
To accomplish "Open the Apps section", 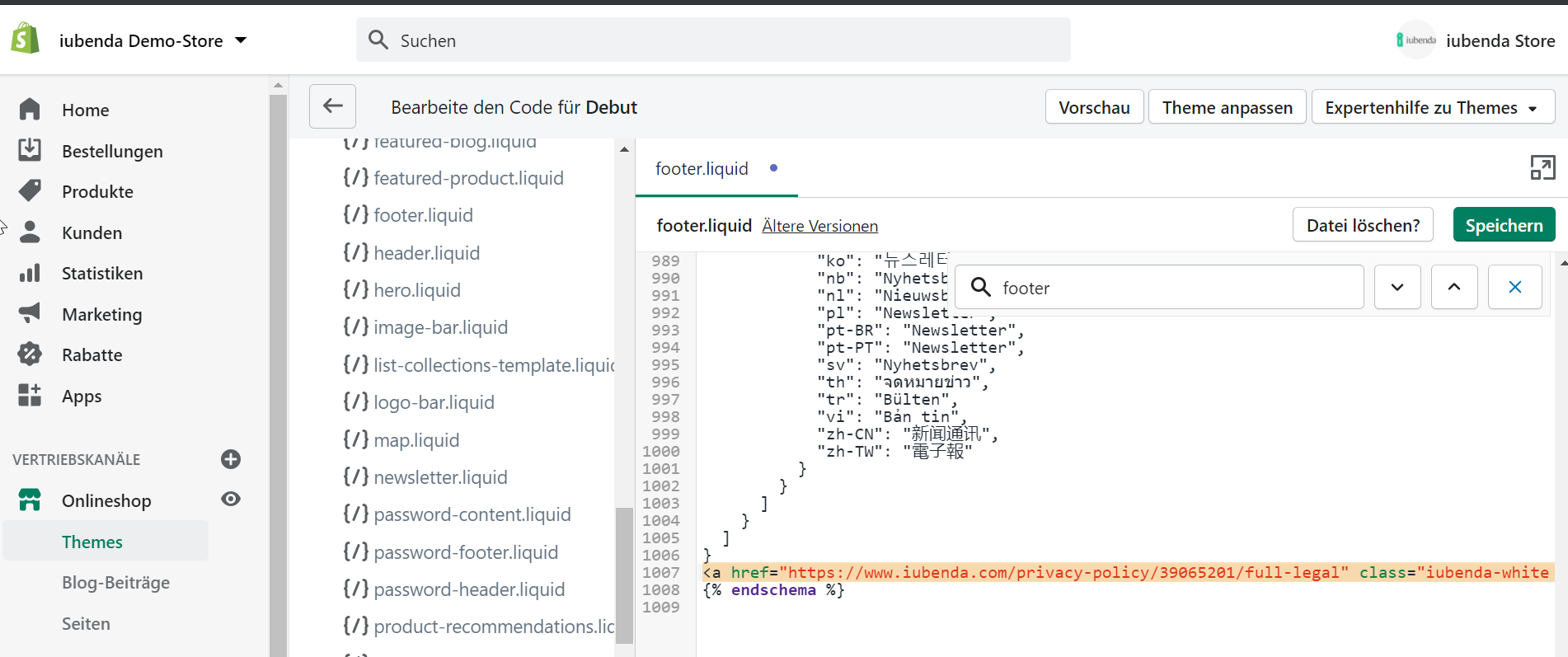I will click(x=81, y=396).
